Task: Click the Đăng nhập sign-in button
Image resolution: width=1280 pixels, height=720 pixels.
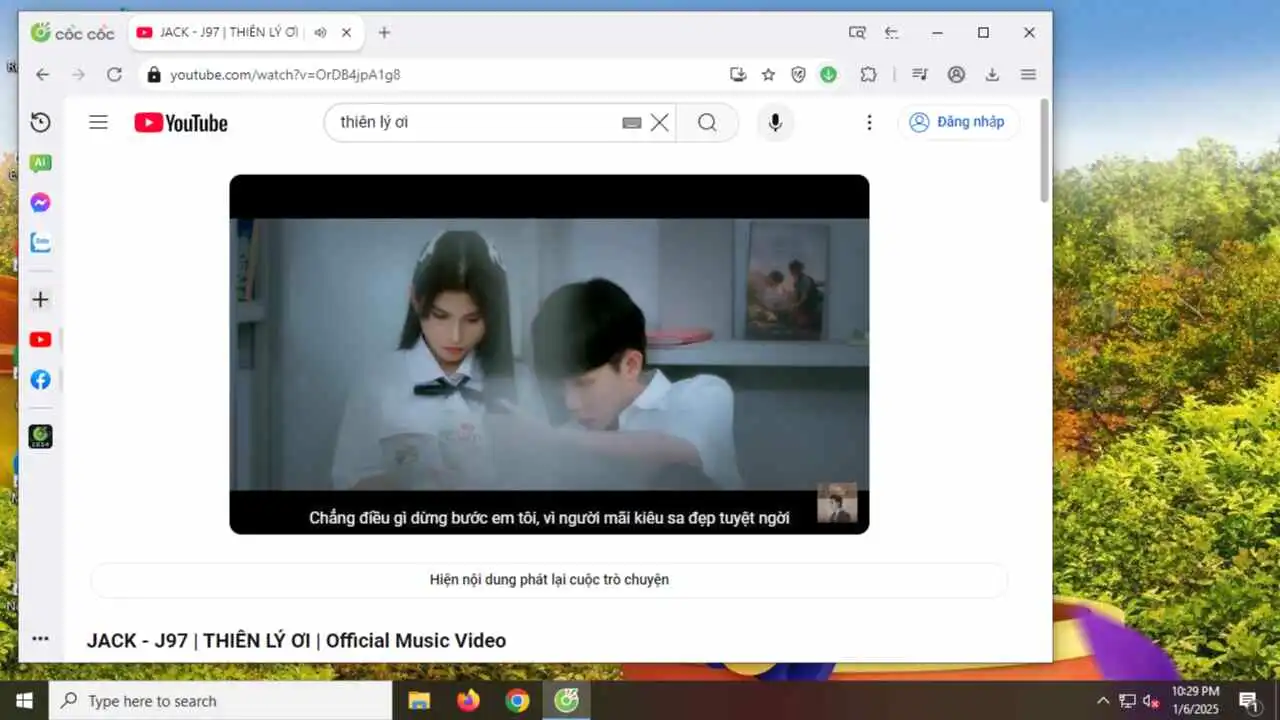Action: (958, 122)
